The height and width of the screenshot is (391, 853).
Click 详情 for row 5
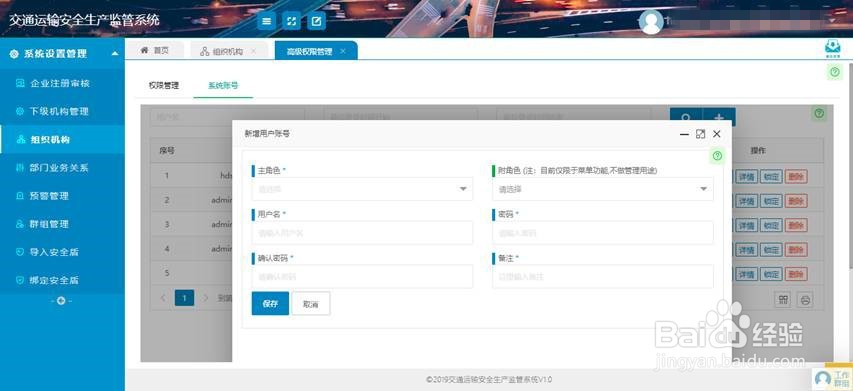746,274
